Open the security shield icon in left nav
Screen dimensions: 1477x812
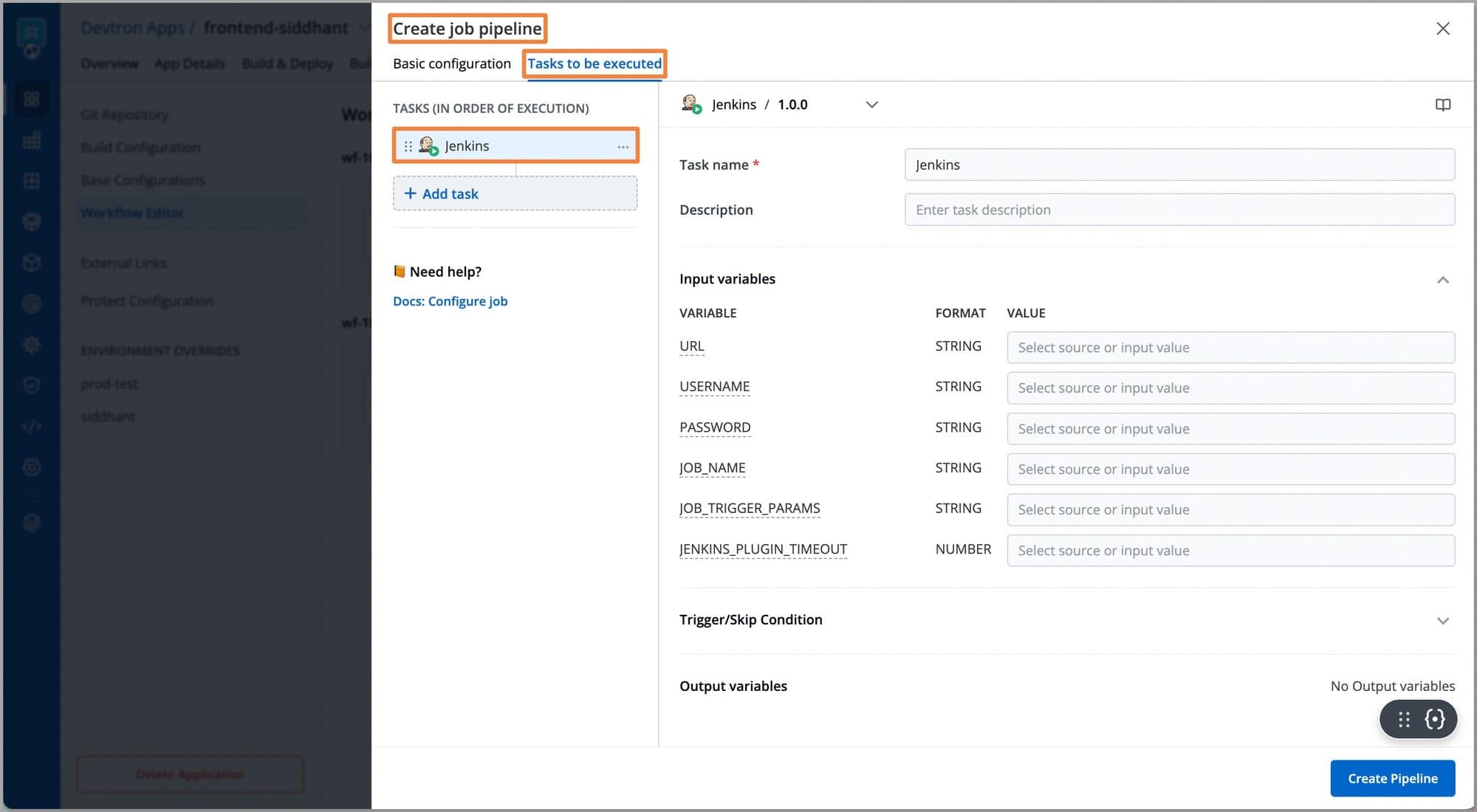coord(31,385)
